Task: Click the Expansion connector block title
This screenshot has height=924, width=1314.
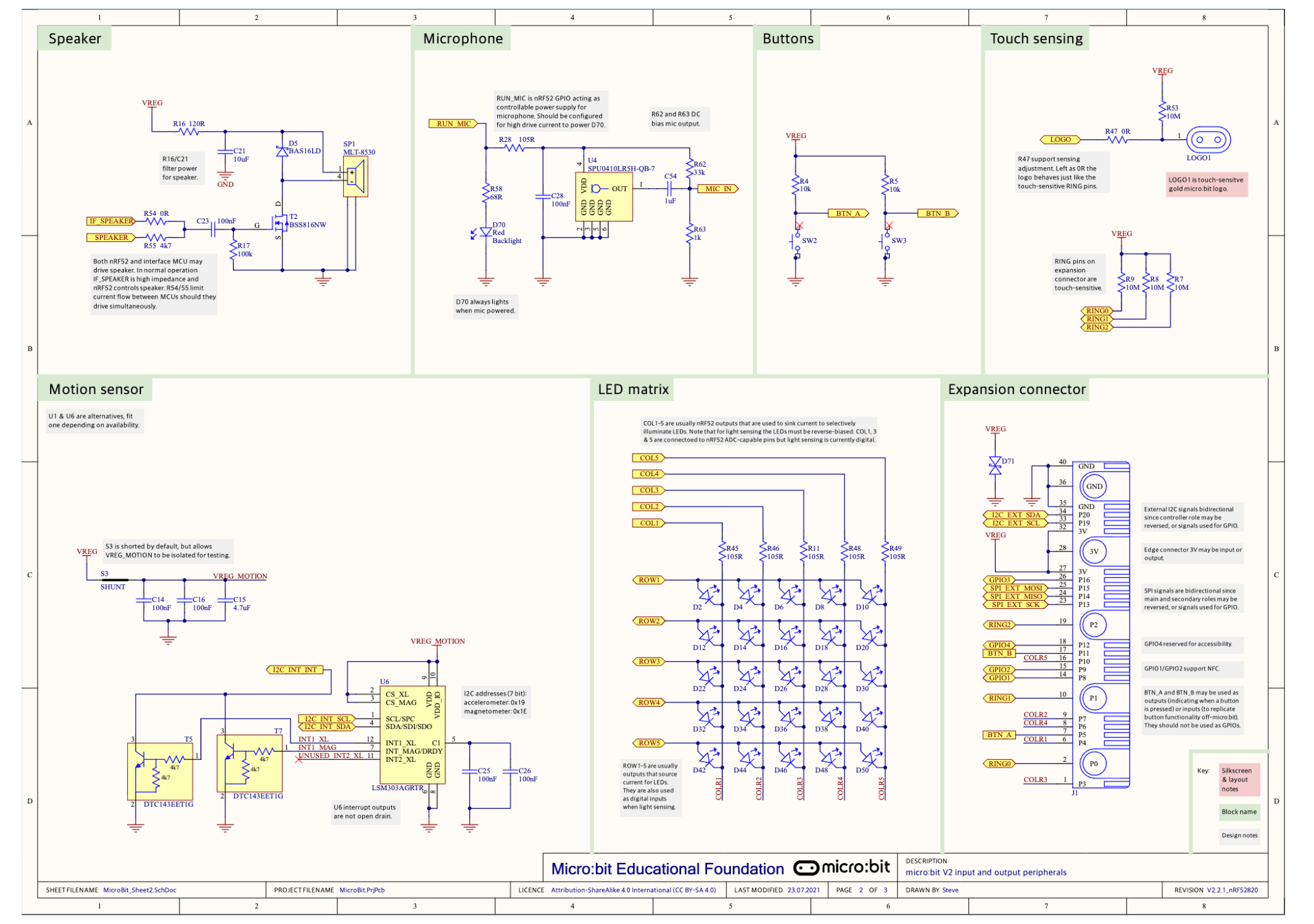Action: pyautogui.click(x=1017, y=389)
